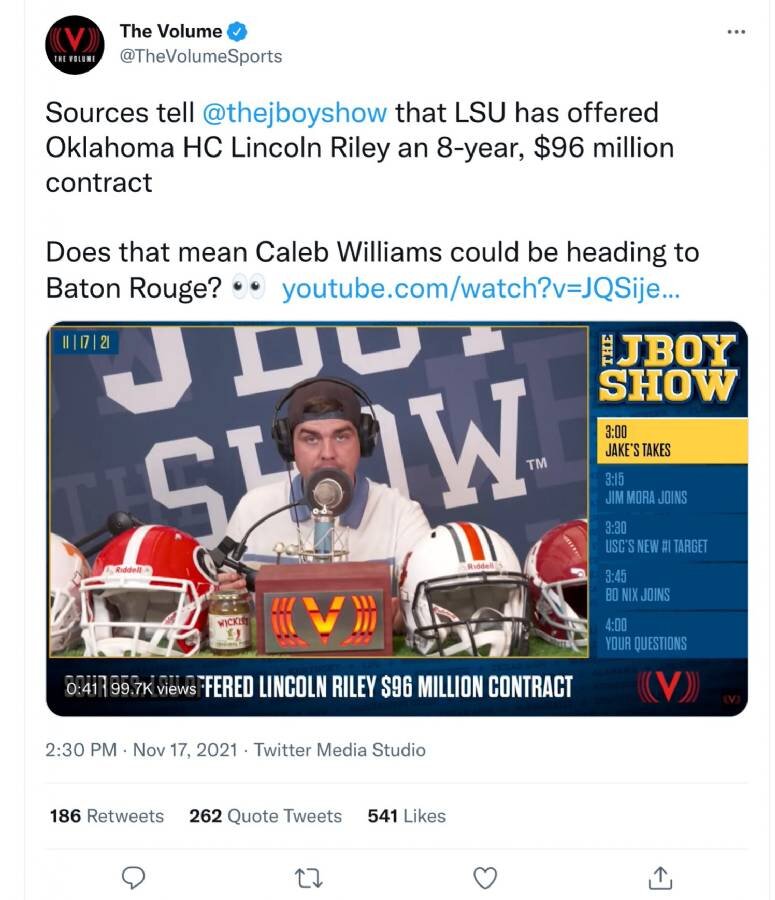Open @thejboyshow mention link
775x900 pixels.
coord(295,113)
